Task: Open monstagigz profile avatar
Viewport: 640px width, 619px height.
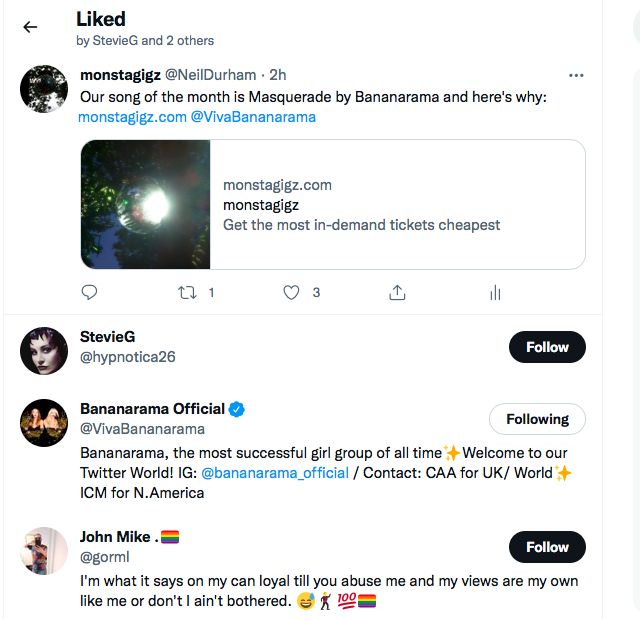Action: 44,90
